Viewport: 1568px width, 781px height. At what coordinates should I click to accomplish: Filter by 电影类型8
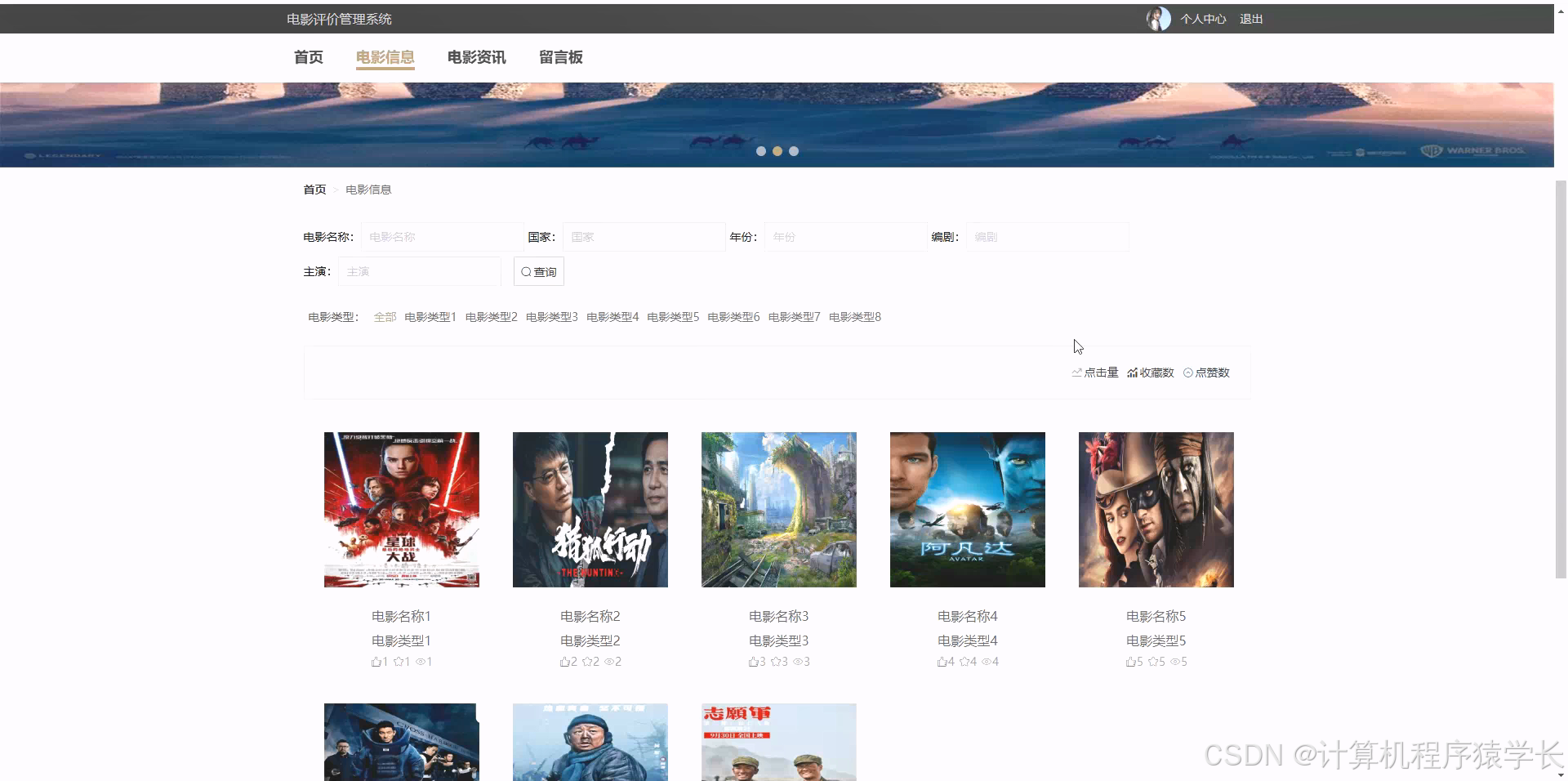coord(855,317)
